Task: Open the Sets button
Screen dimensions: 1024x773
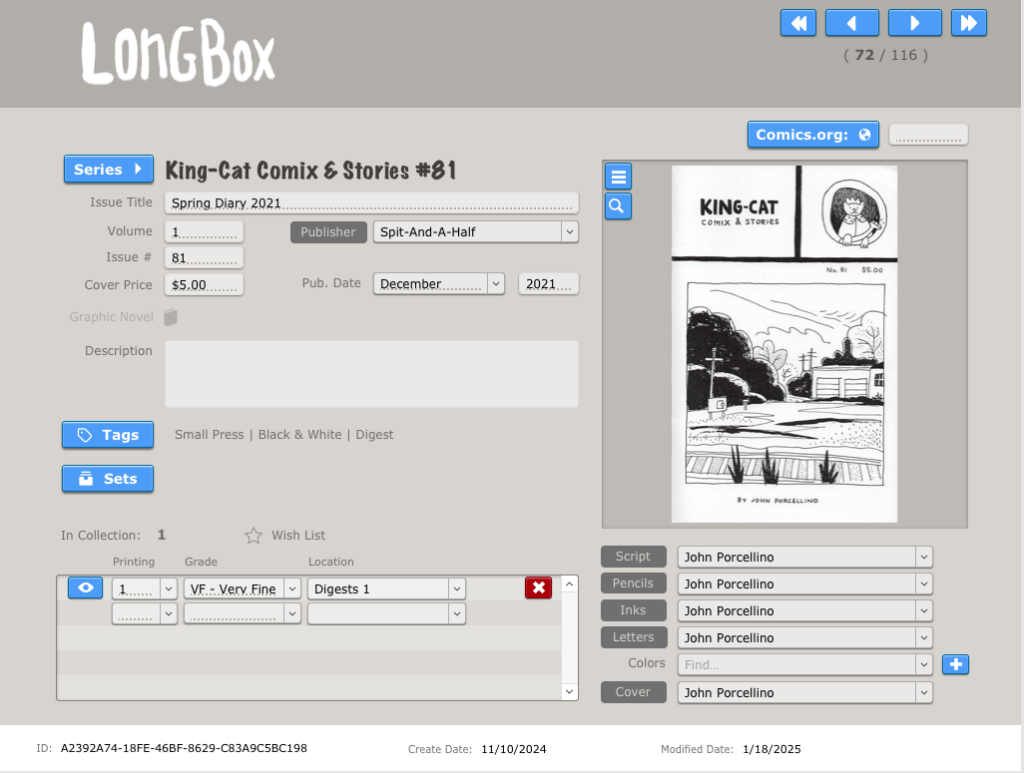Action: click(108, 479)
